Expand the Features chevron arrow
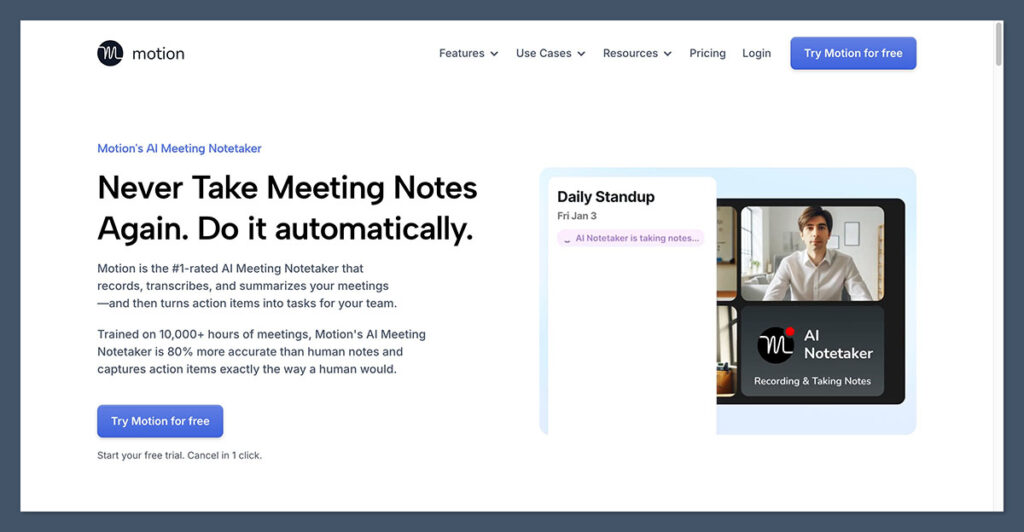 pyautogui.click(x=494, y=54)
